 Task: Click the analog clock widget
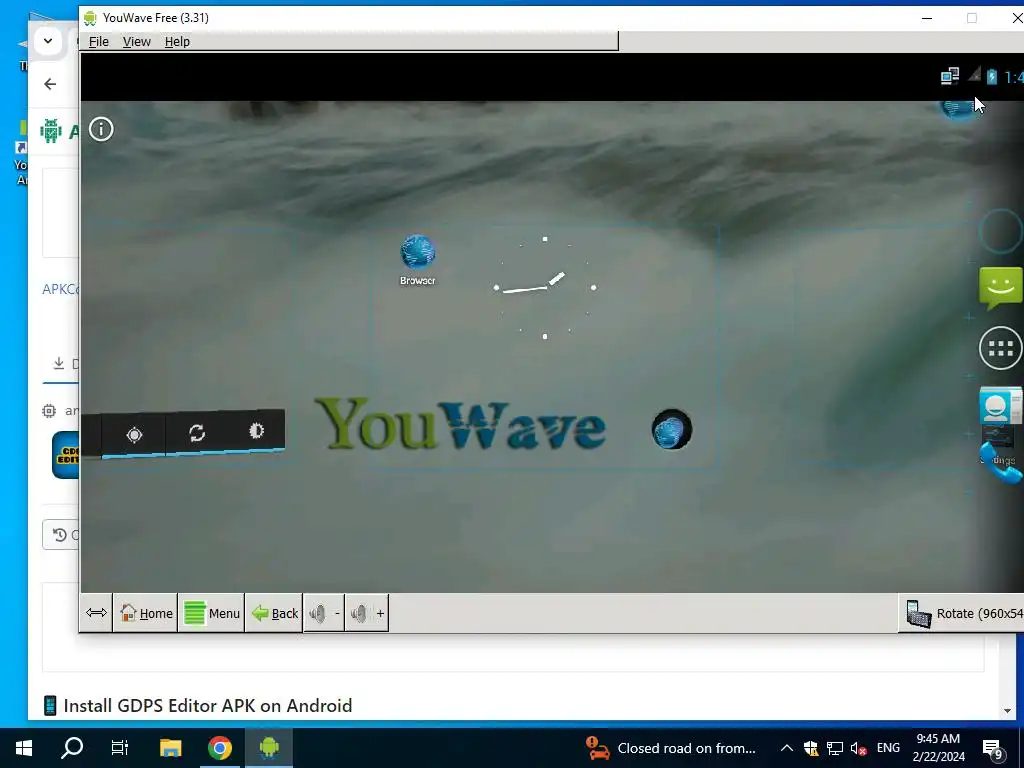click(545, 288)
